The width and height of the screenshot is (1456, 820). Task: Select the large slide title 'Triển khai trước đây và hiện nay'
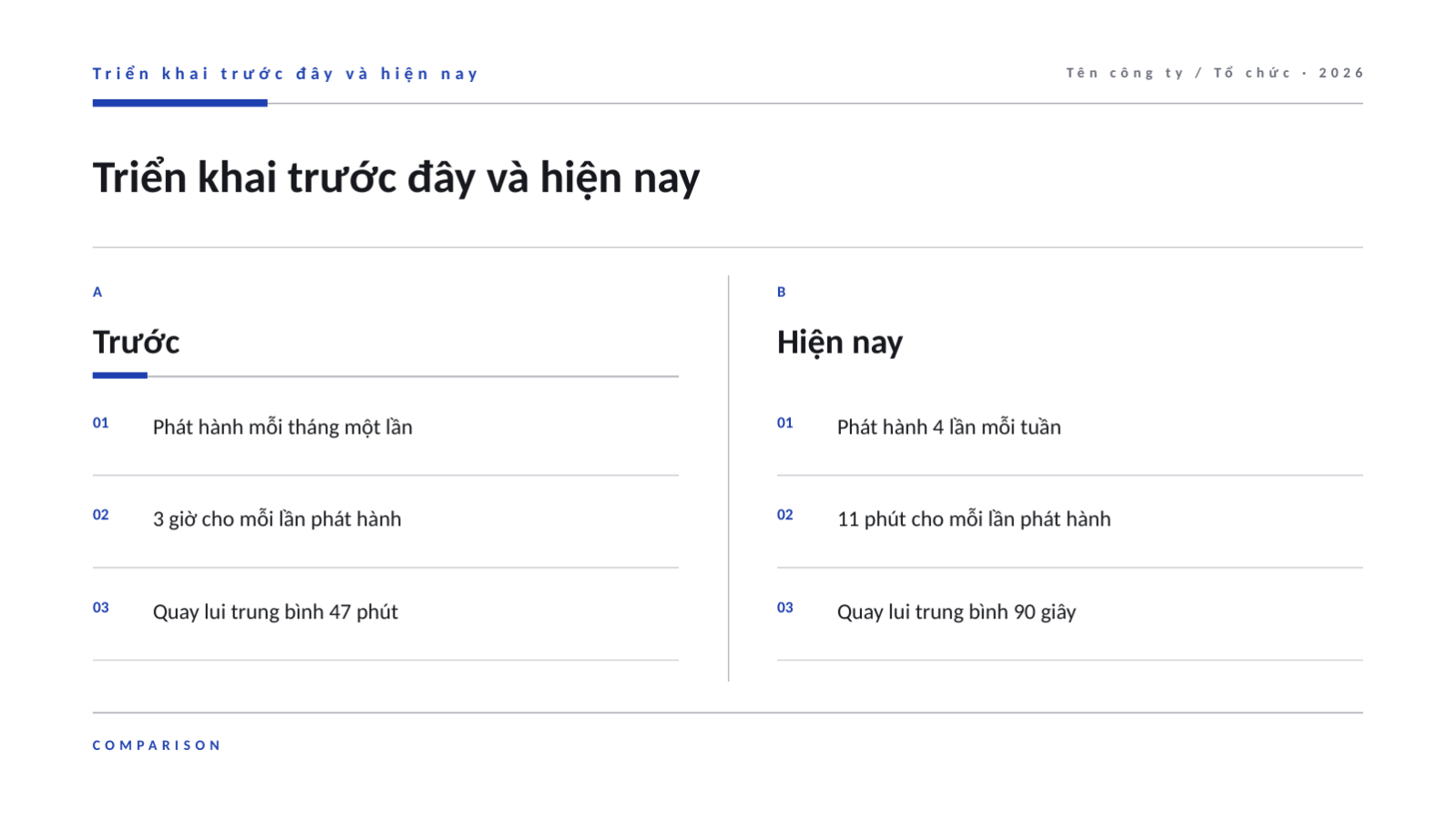[x=396, y=178]
